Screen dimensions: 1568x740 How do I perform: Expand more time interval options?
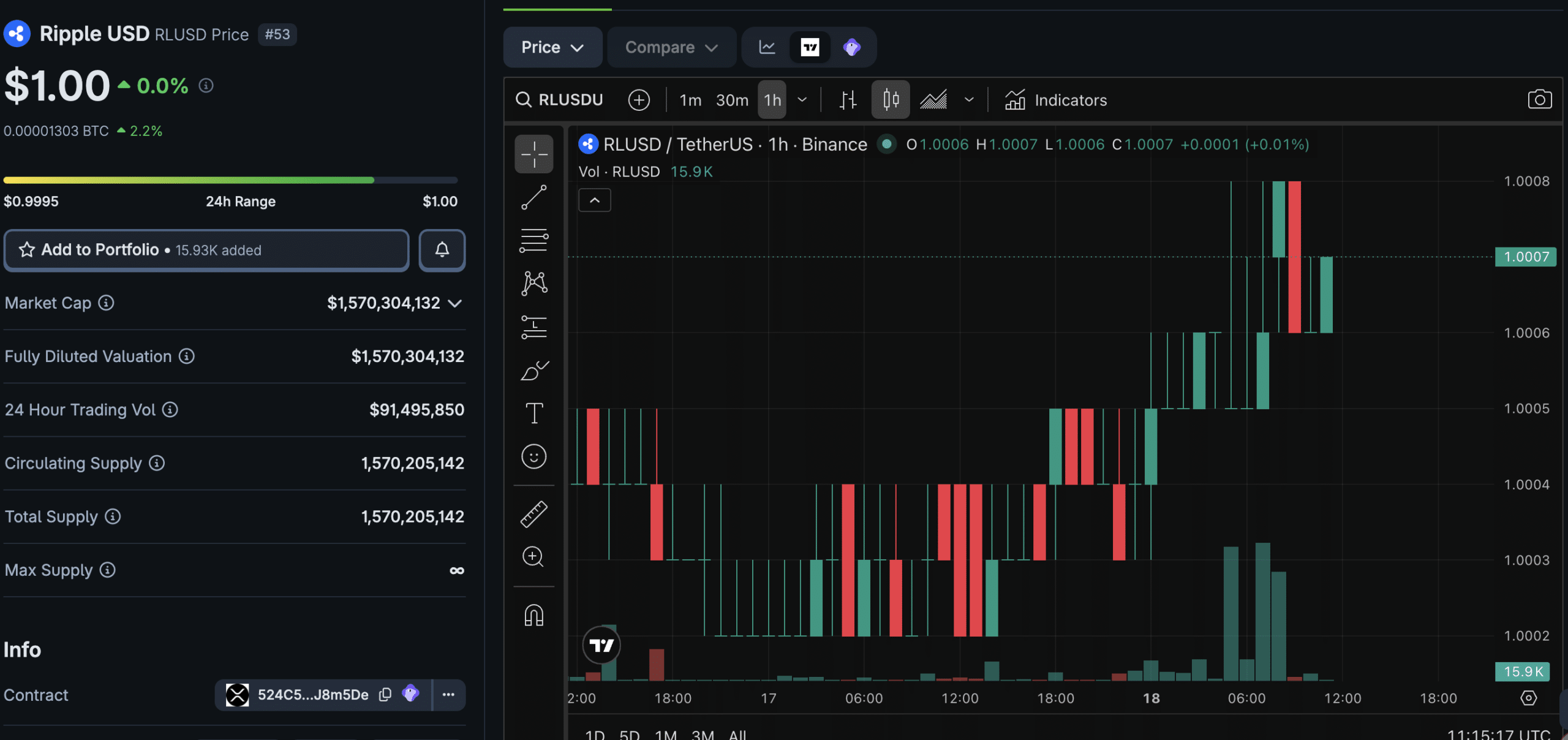pos(802,100)
